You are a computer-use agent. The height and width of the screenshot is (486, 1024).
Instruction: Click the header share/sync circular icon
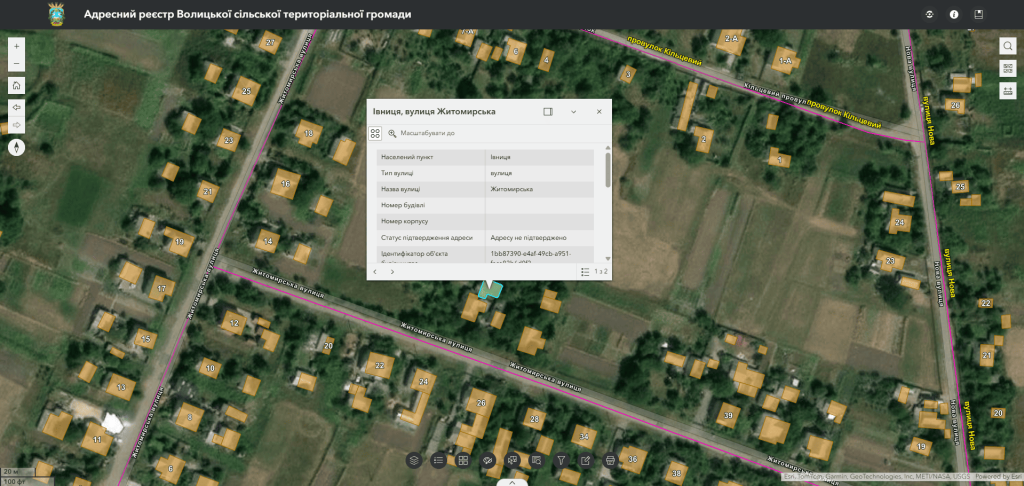point(929,14)
